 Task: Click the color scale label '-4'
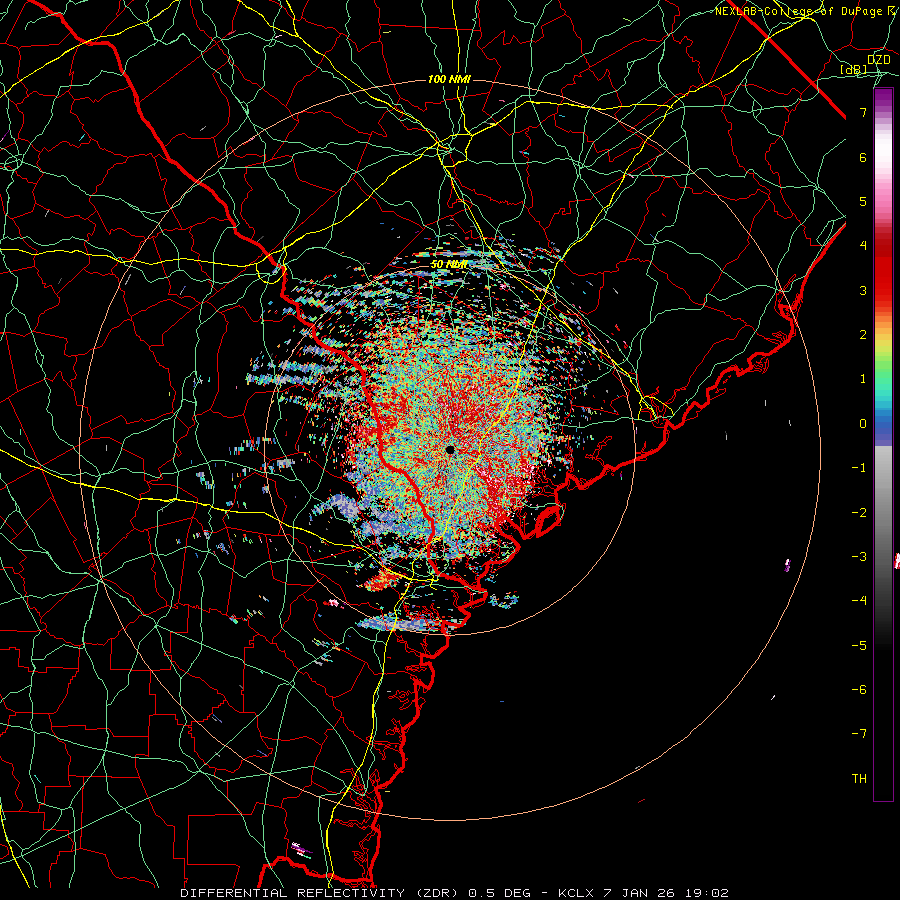point(859,601)
